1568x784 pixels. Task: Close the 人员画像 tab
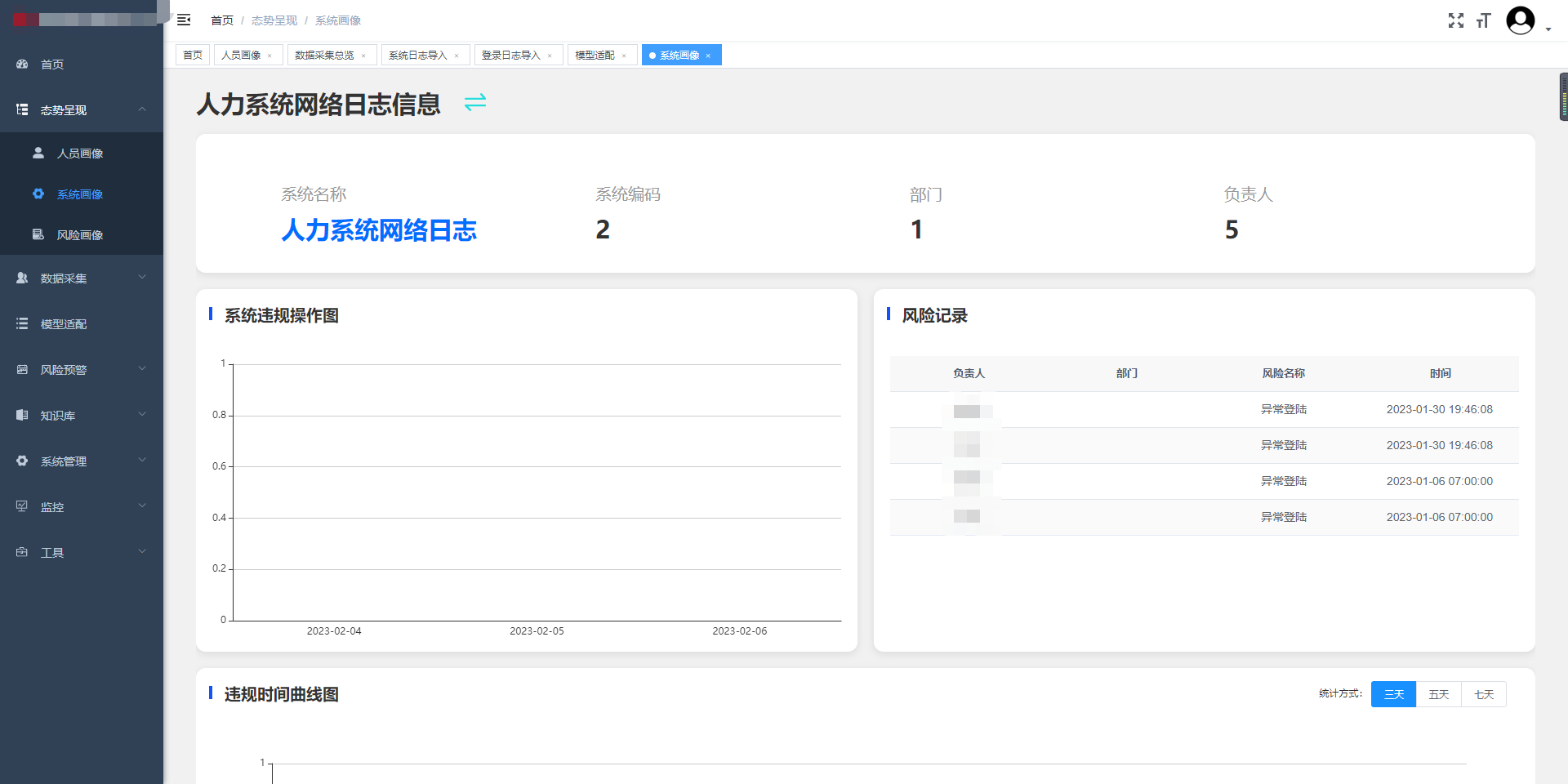coord(269,56)
